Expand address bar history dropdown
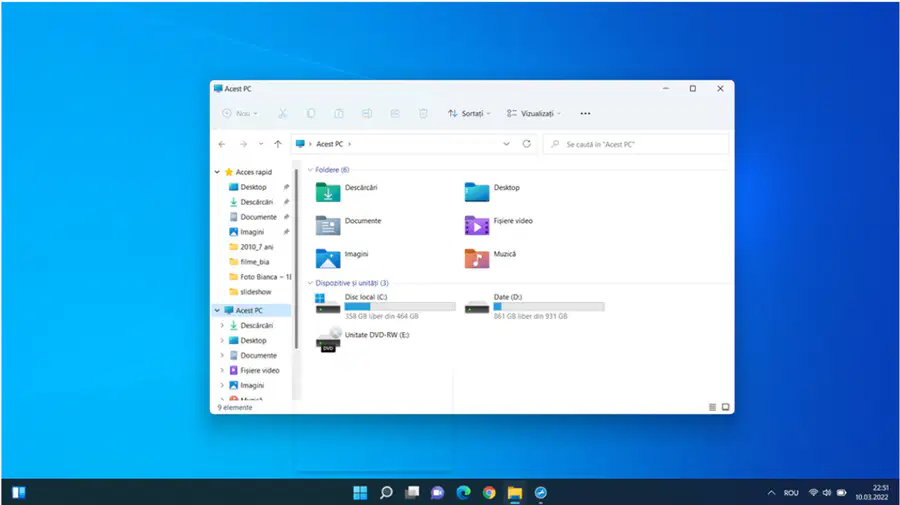The width and height of the screenshot is (900, 505). coord(506,144)
